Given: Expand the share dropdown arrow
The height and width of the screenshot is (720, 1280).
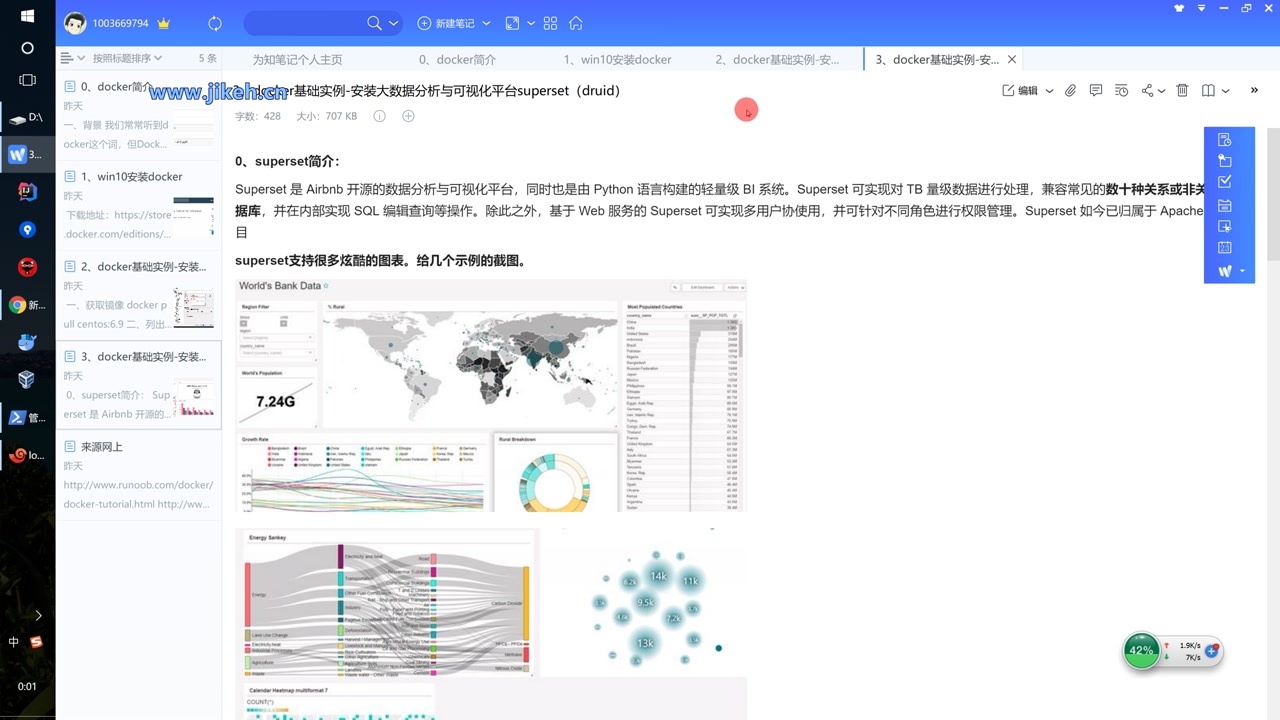Looking at the screenshot, I should [x=1162, y=91].
